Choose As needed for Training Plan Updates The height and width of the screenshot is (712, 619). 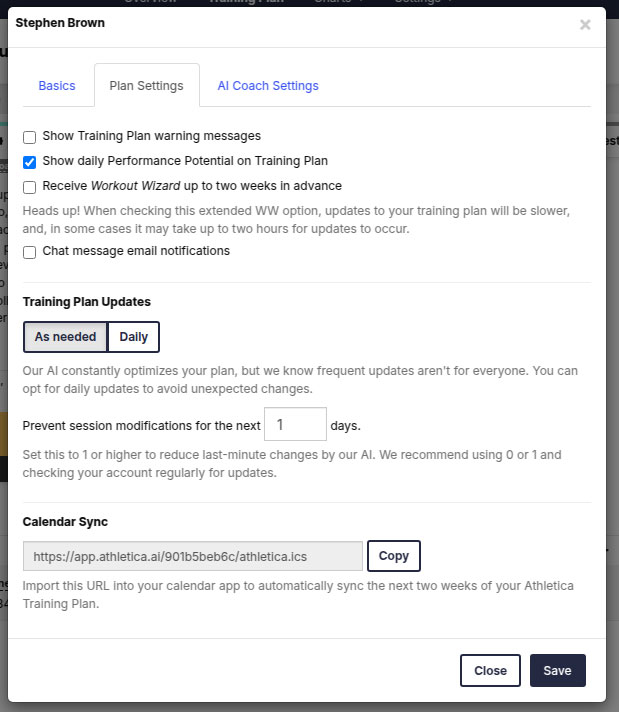click(x=65, y=337)
